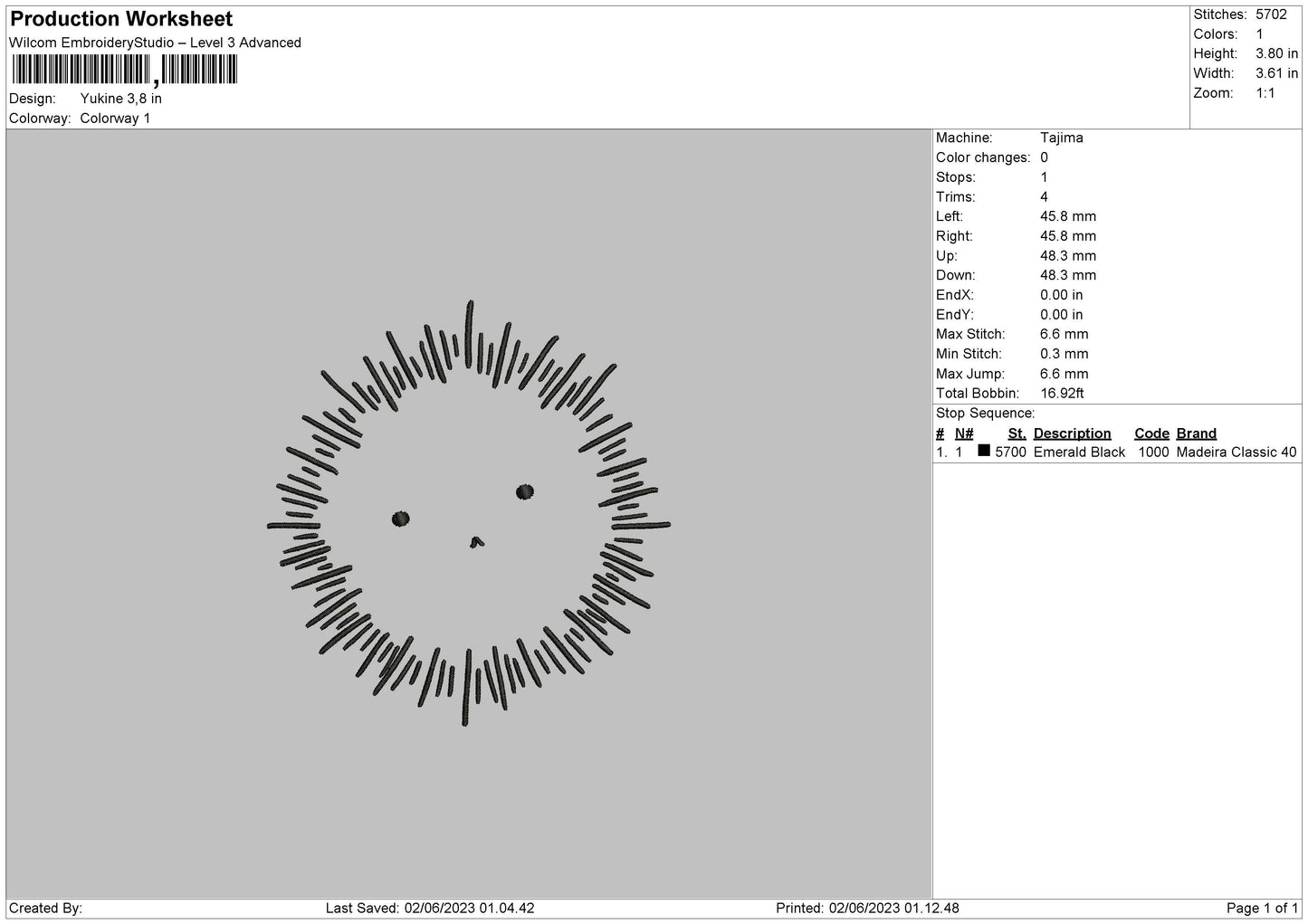Click the Stitches value 5702

(x=1271, y=14)
